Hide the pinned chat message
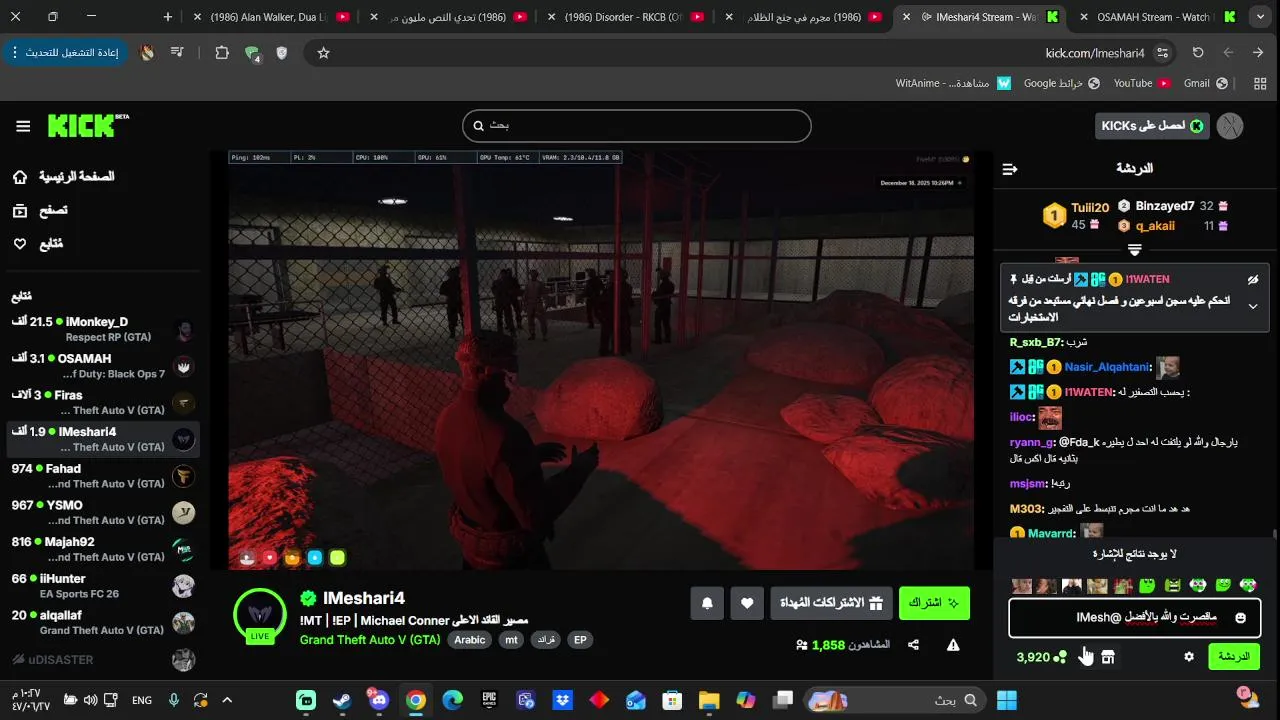Screen dimensions: 1280x720 1253,280
